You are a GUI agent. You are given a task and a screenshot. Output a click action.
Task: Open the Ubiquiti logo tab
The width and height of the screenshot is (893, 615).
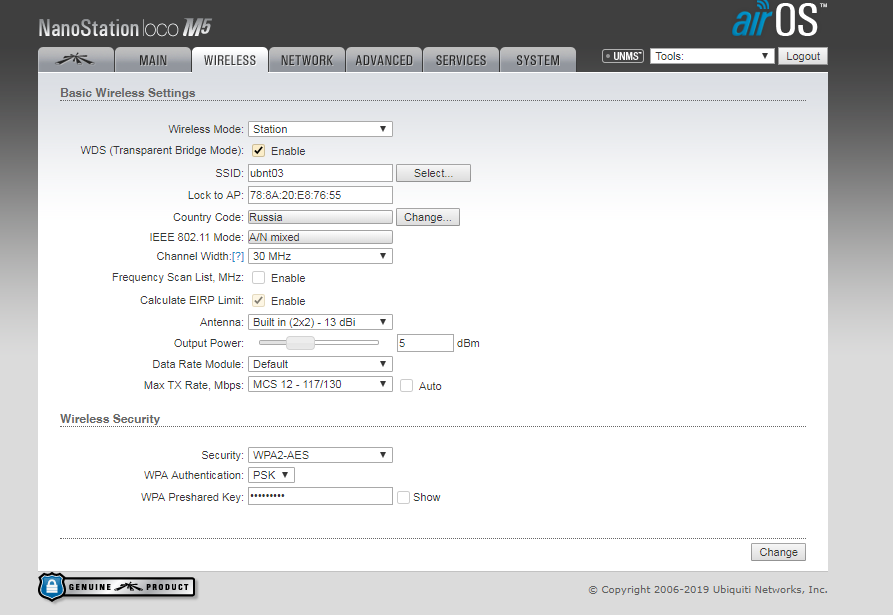[x=76, y=60]
